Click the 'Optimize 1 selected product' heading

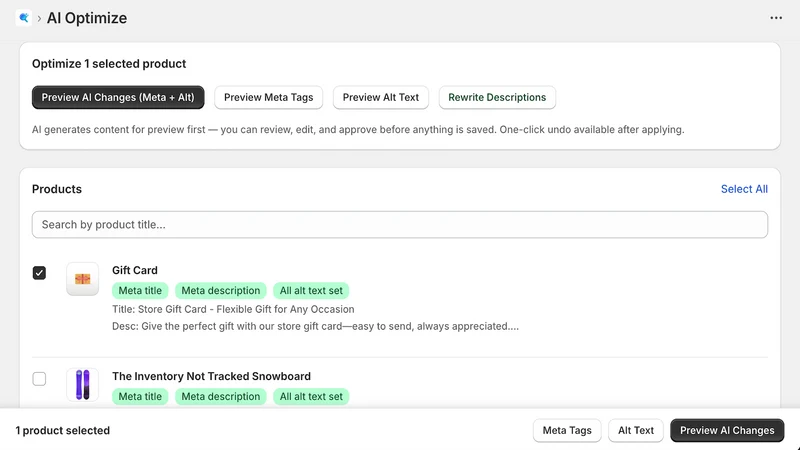(109, 64)
